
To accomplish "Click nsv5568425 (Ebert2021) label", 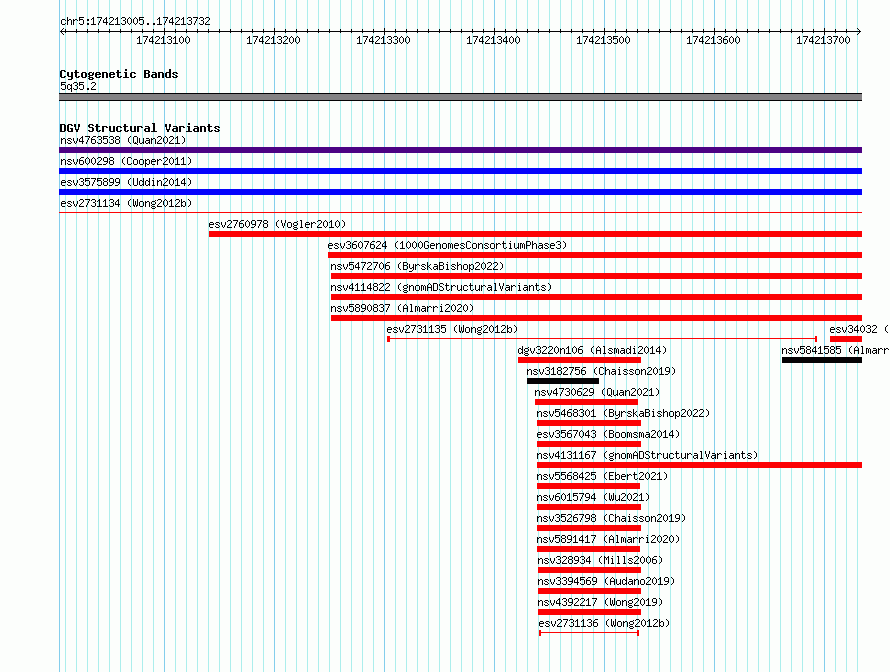I will point(602,476).
